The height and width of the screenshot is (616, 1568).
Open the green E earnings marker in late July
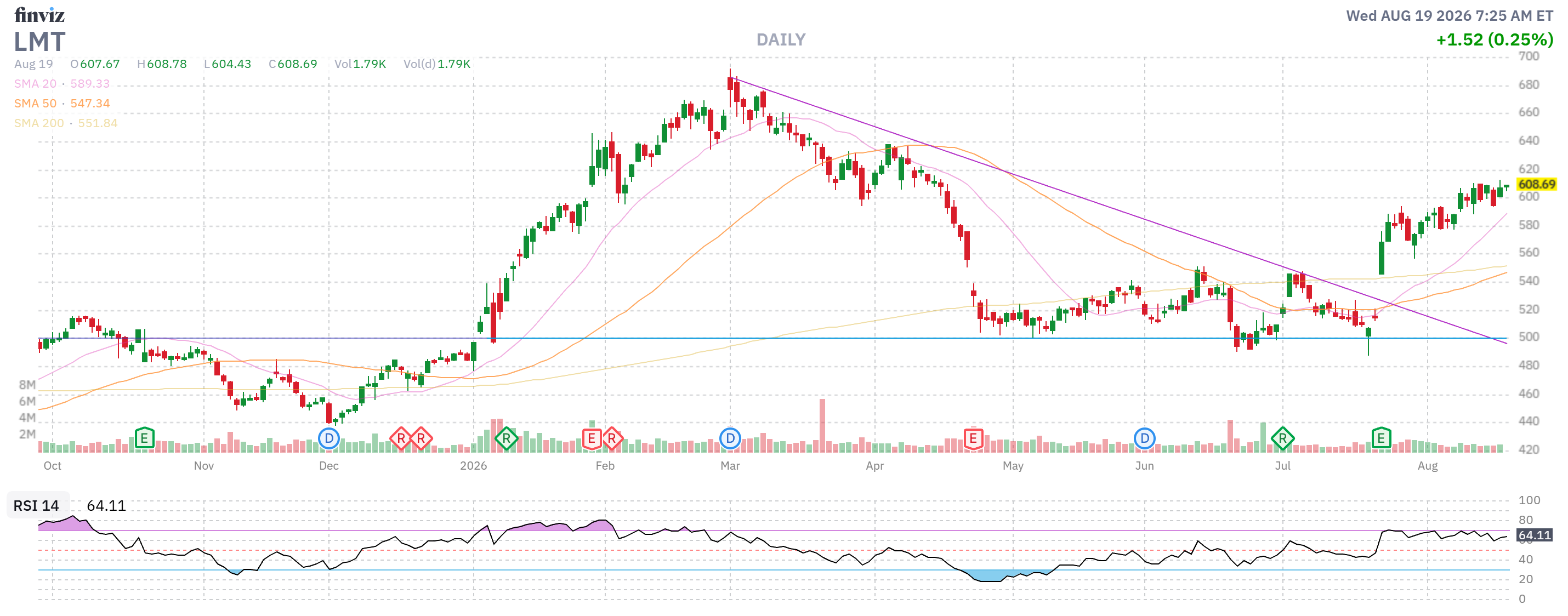tap(1381, 438)
